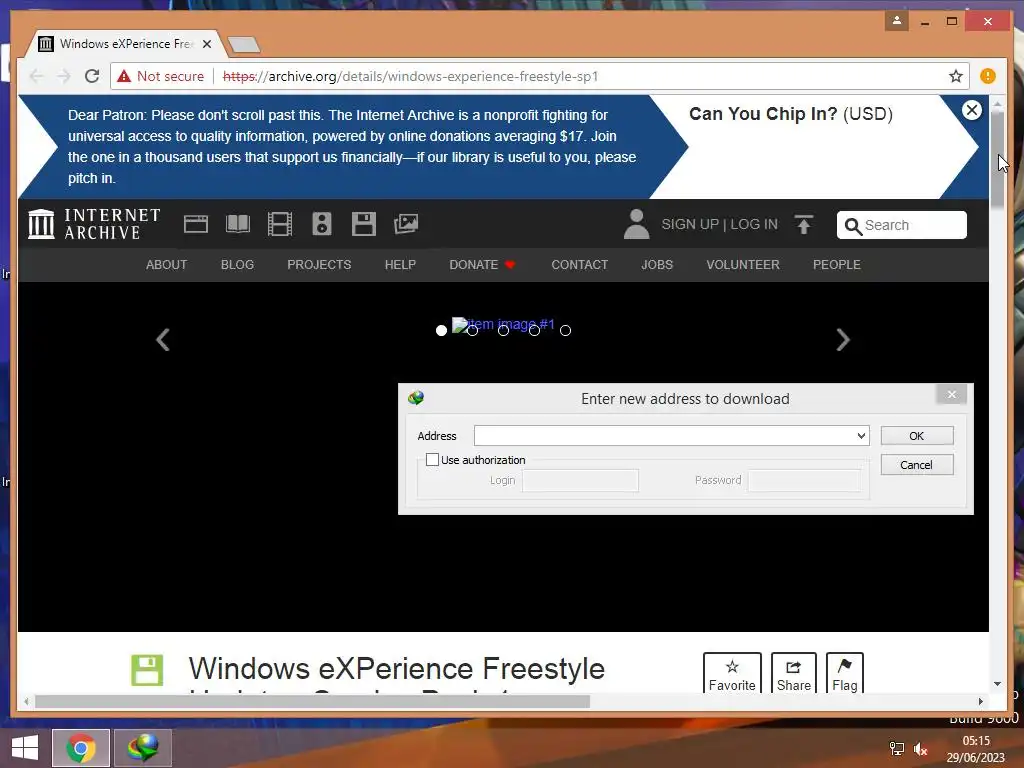1024x768 pixels.
Task: Click the Share button
Action: (x=793, y=673)
